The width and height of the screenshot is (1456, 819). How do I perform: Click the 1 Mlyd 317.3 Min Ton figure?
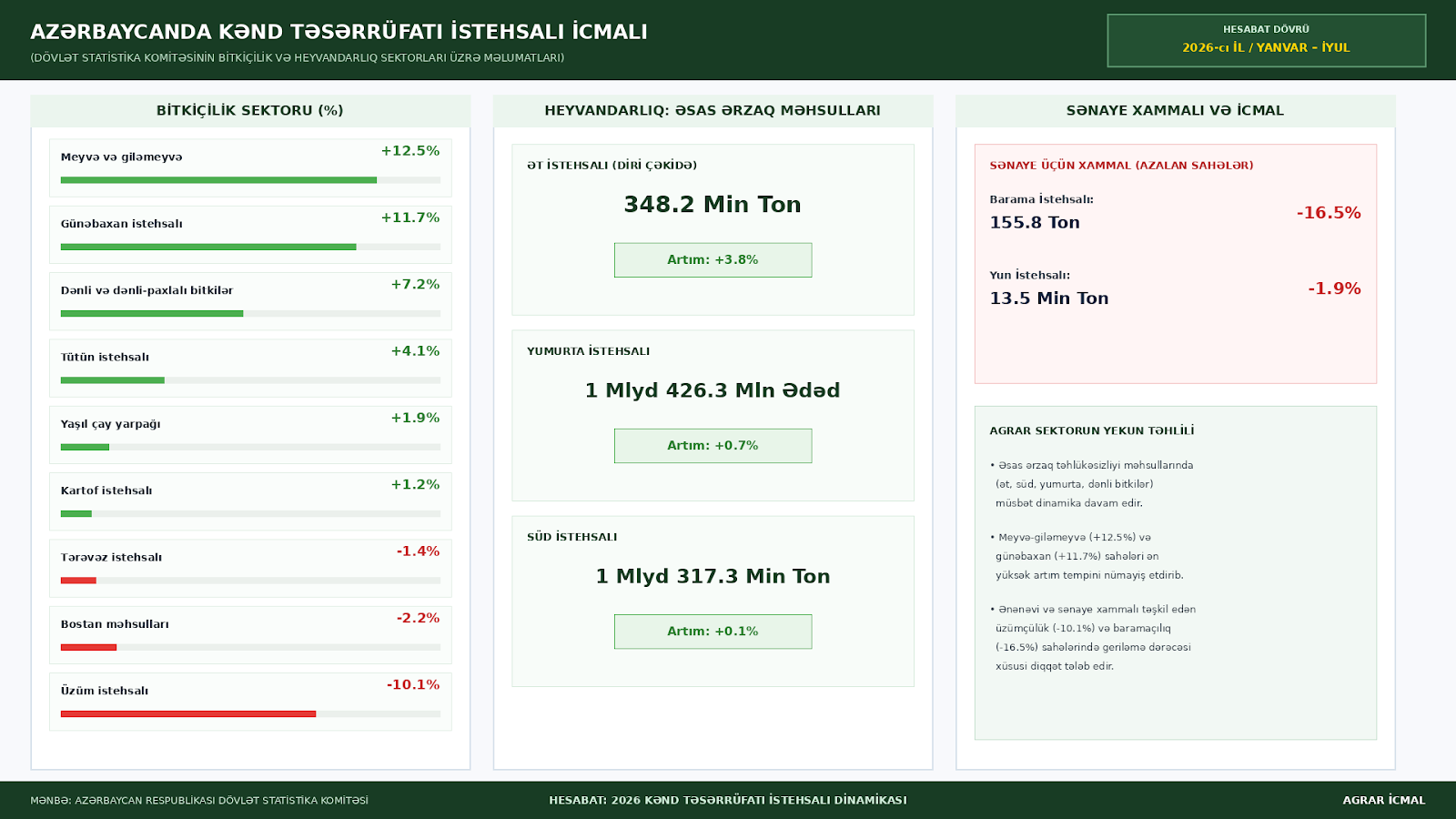tap(713, 576)
